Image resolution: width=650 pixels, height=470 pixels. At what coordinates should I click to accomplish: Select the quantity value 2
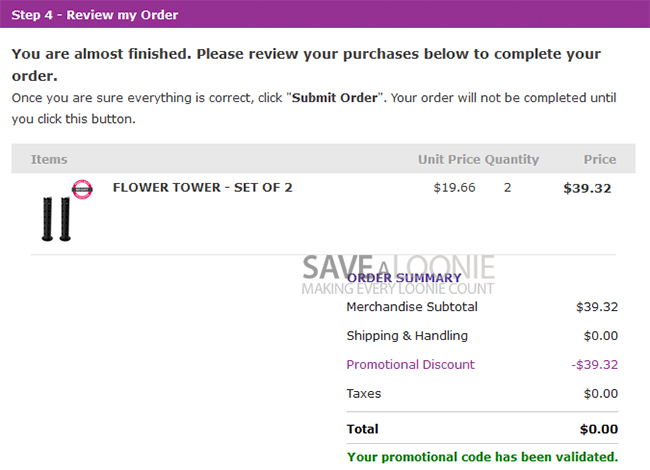tap(507, 187)
